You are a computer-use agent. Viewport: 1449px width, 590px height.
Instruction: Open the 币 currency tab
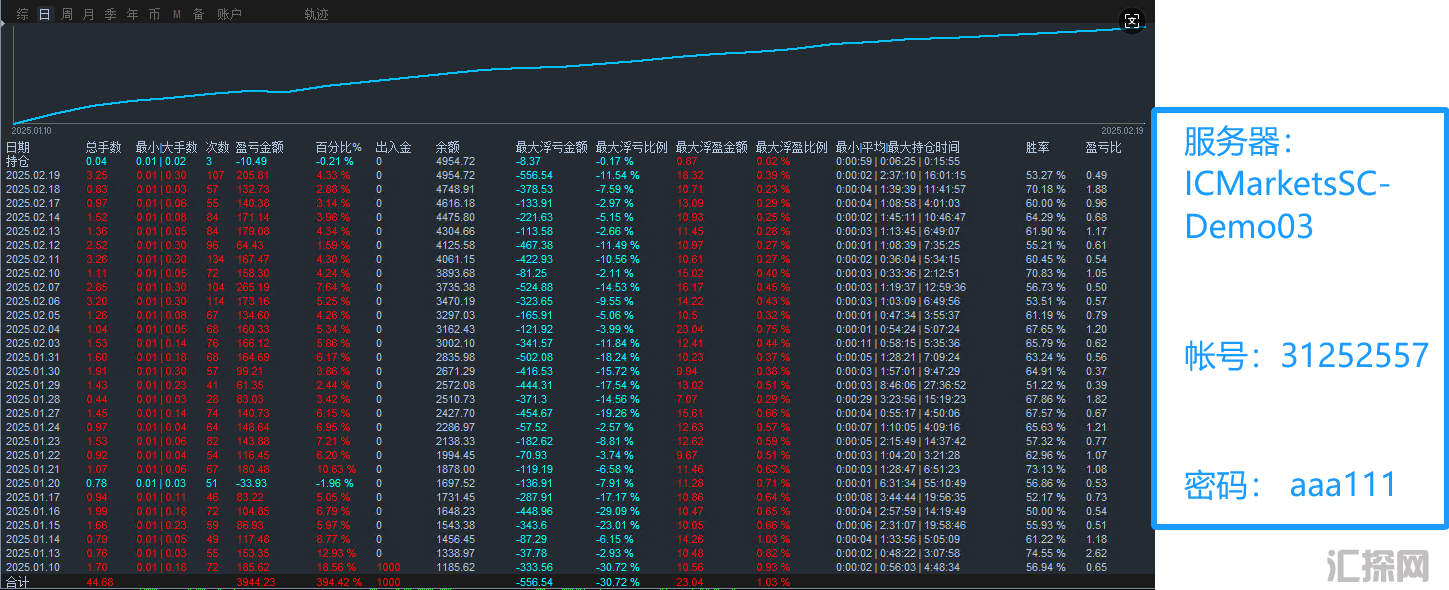point(154,14)
